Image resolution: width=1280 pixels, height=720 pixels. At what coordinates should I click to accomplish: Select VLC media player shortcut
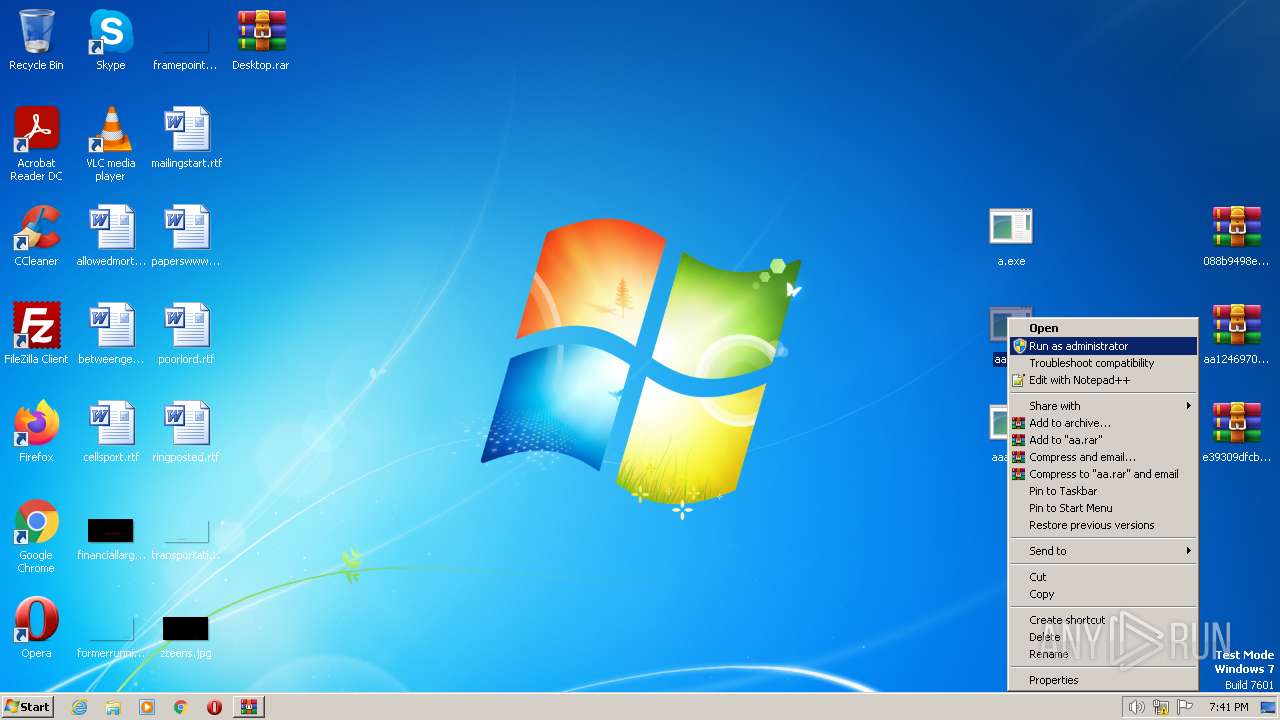tap(110, 144)
